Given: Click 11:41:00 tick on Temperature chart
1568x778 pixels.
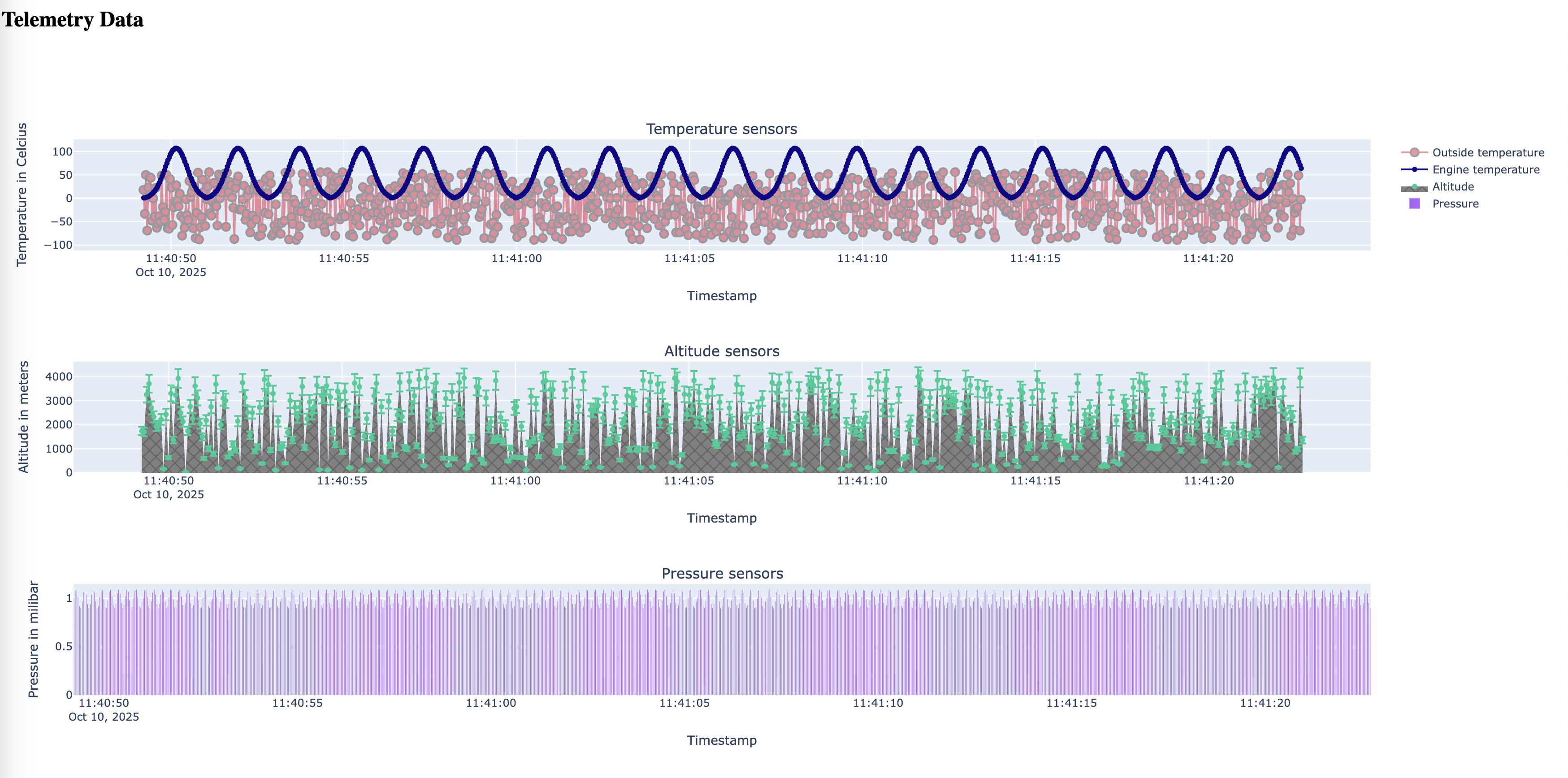Looking at the screenshot, I should (x=517, y=259).
